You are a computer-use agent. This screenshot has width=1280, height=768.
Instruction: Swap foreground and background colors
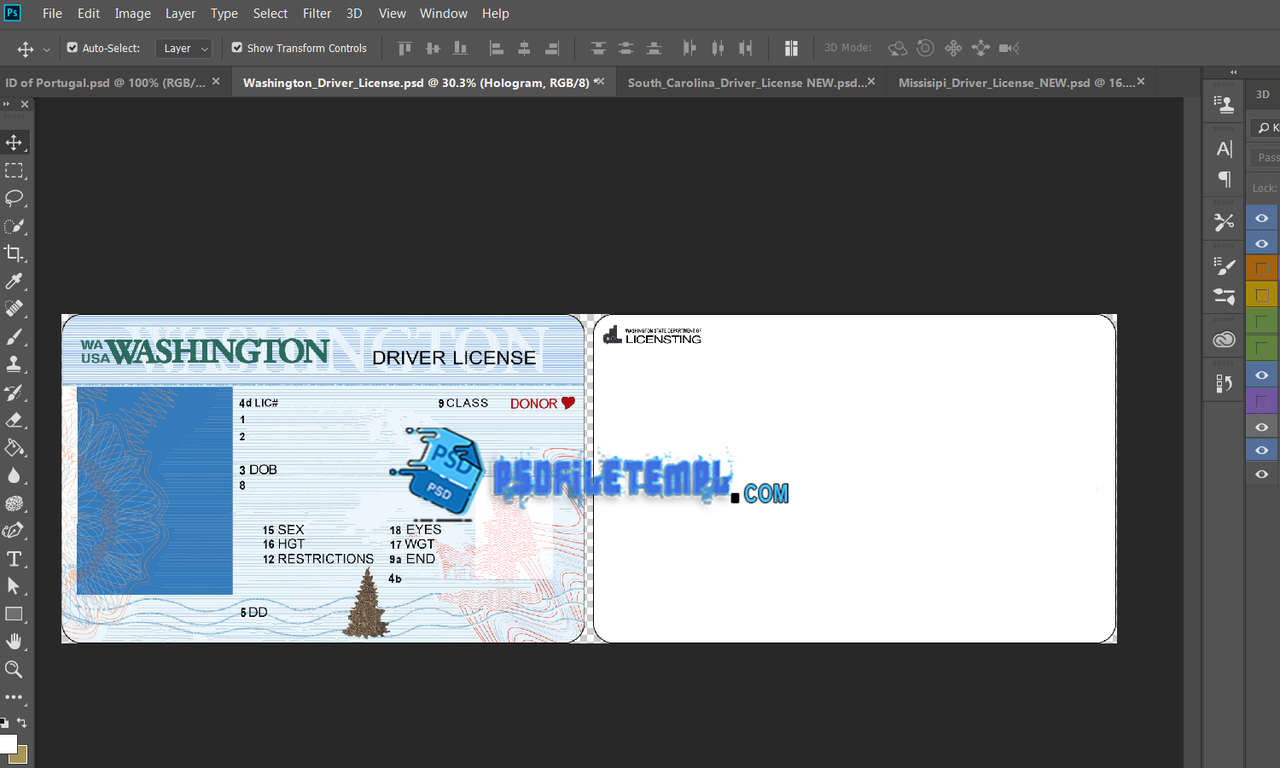point(22,722)
